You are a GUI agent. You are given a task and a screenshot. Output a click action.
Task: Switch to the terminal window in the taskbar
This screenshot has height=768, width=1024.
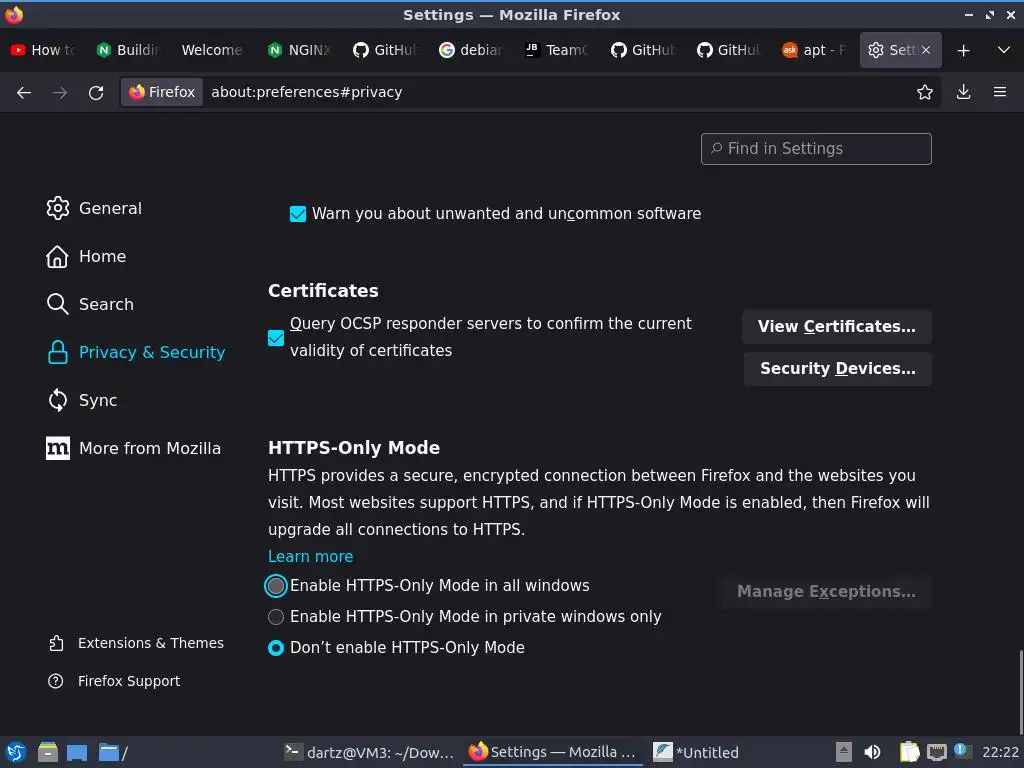click(x=368, y=752)
